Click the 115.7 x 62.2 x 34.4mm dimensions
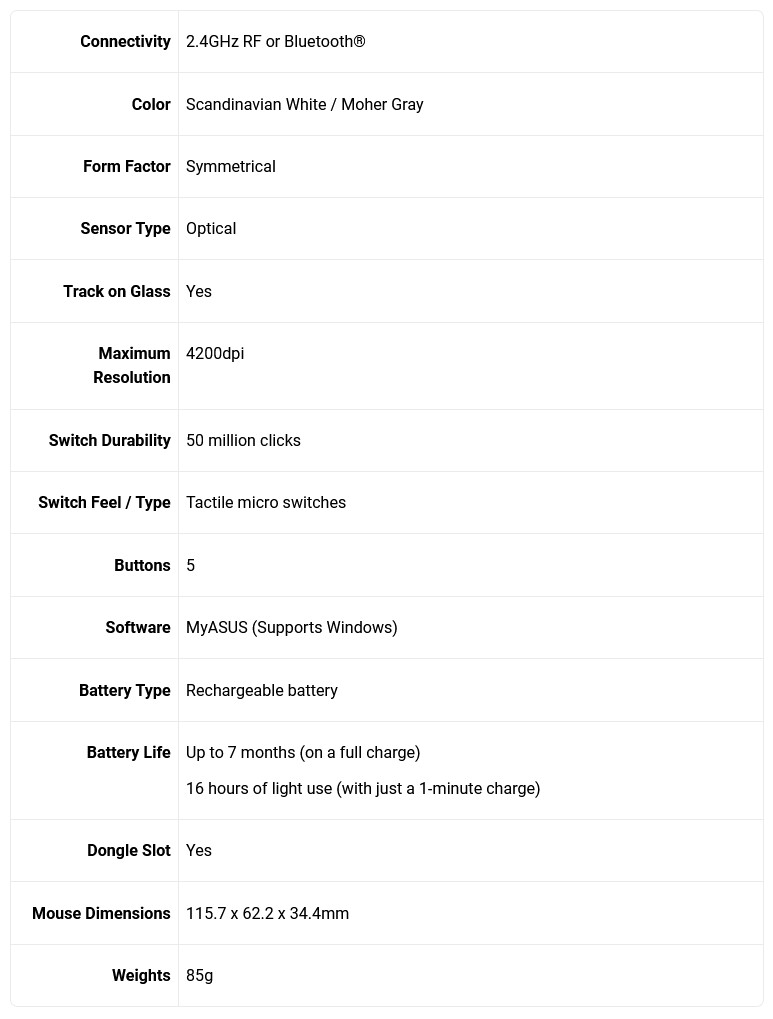 [267, 913]
